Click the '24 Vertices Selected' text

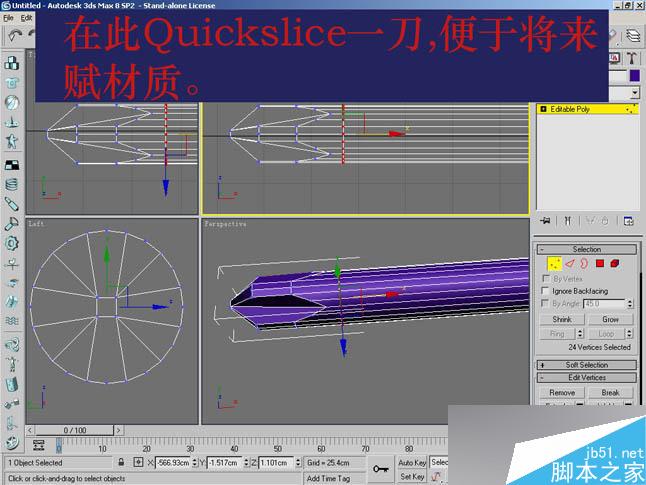coord(599,347)
